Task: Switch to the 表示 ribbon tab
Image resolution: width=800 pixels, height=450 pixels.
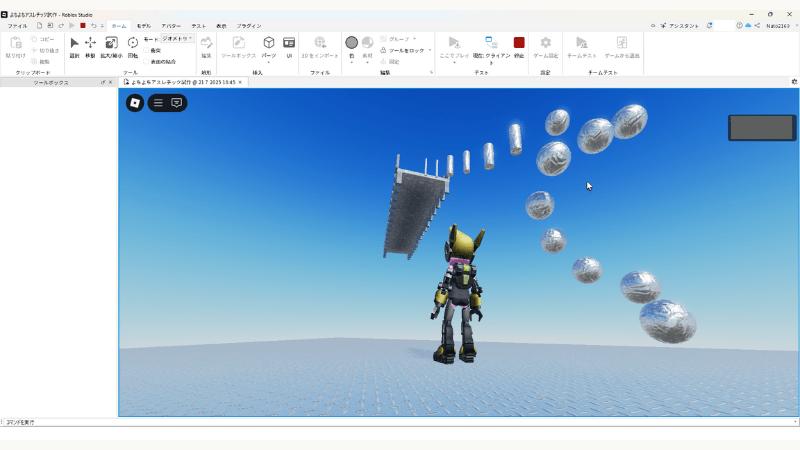Action: tap(221, 26)
